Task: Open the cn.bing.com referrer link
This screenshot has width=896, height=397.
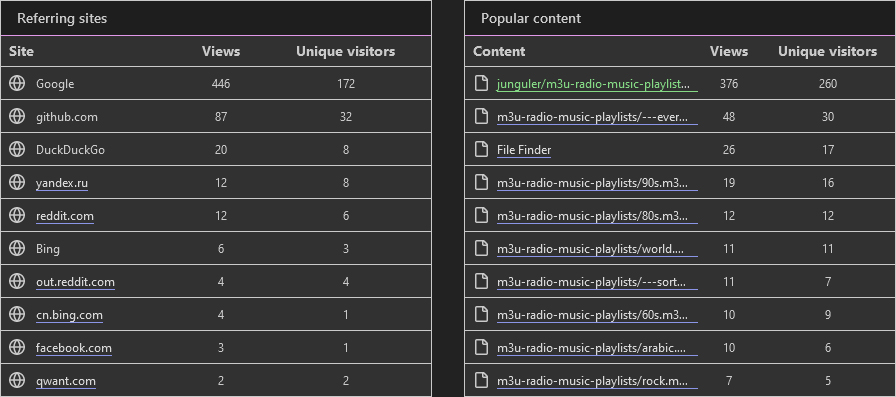Action: [x=69, y=315]
